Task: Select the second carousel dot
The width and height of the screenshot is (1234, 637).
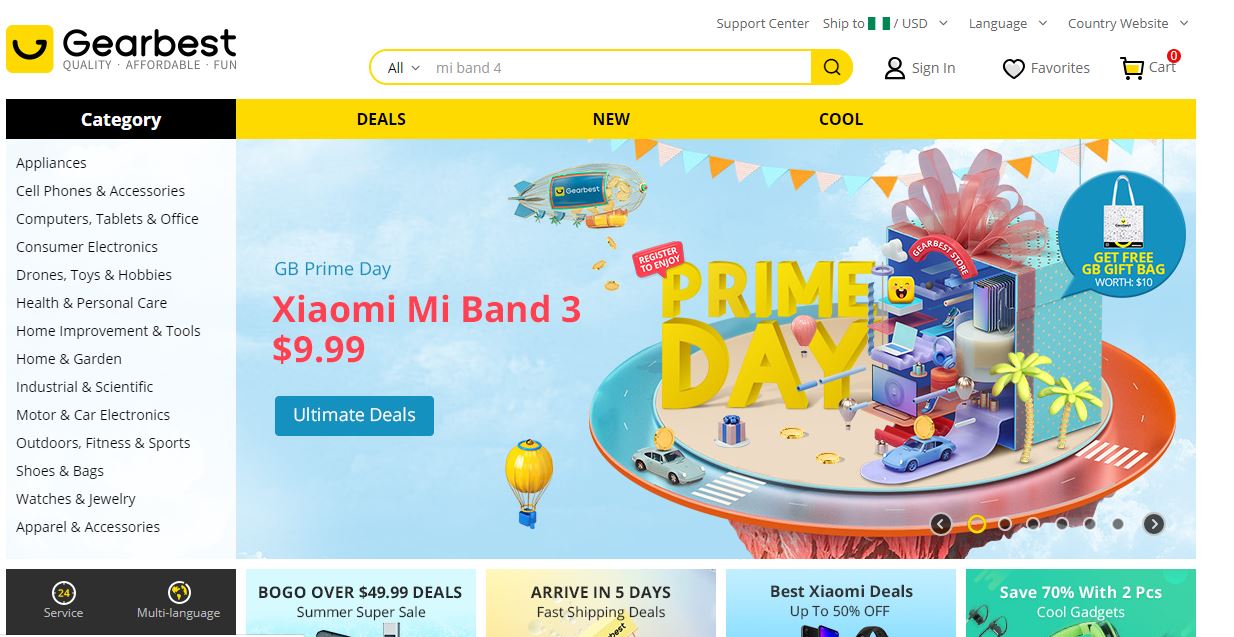Action: 1007,522
